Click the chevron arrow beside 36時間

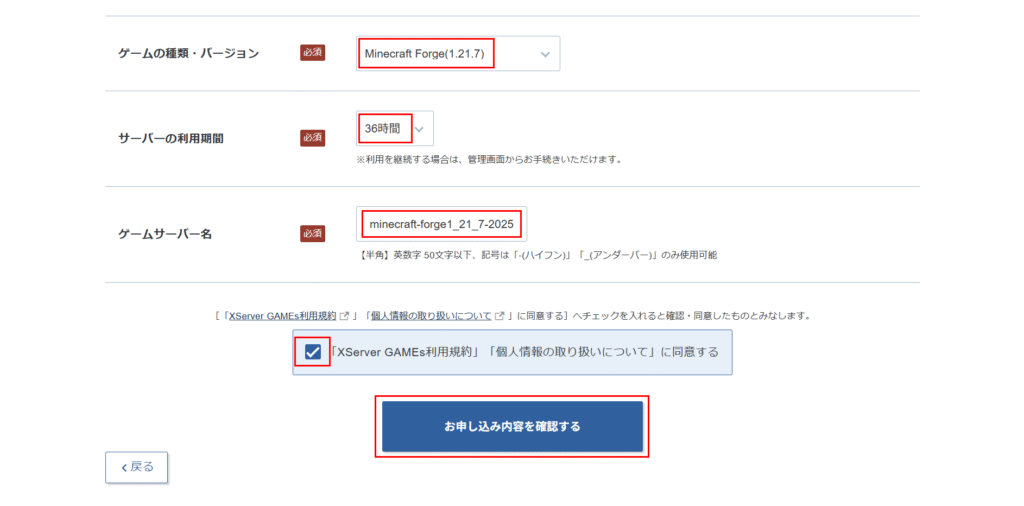pos(419,129)
